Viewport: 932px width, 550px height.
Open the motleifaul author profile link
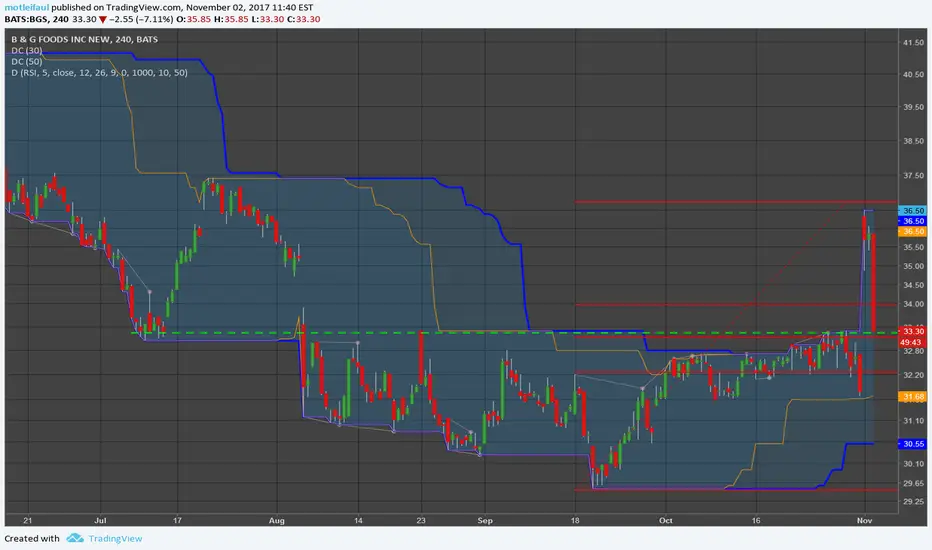pos(27,8)
